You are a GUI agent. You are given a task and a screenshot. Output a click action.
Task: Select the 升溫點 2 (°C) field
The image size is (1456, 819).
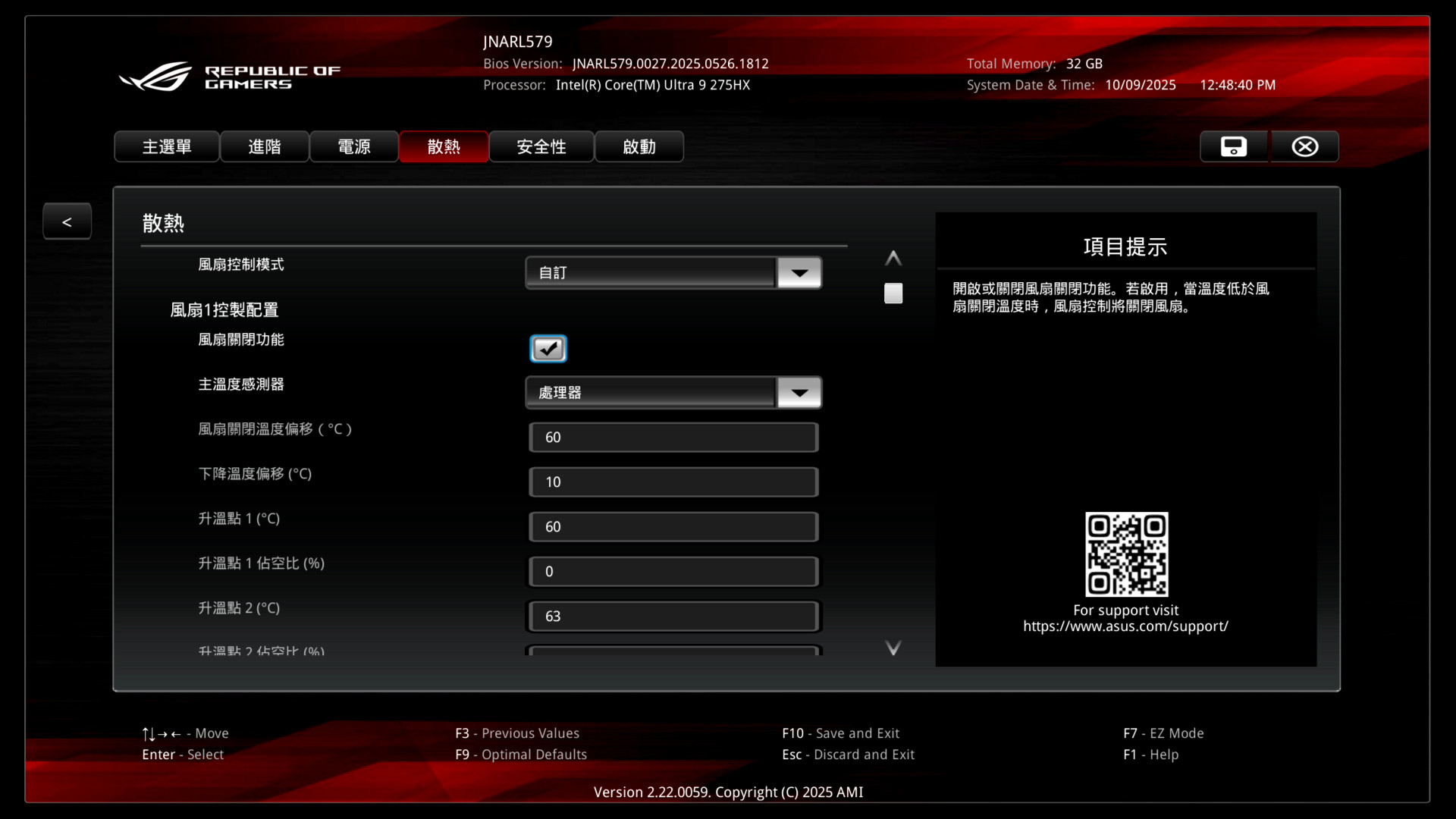673,617
